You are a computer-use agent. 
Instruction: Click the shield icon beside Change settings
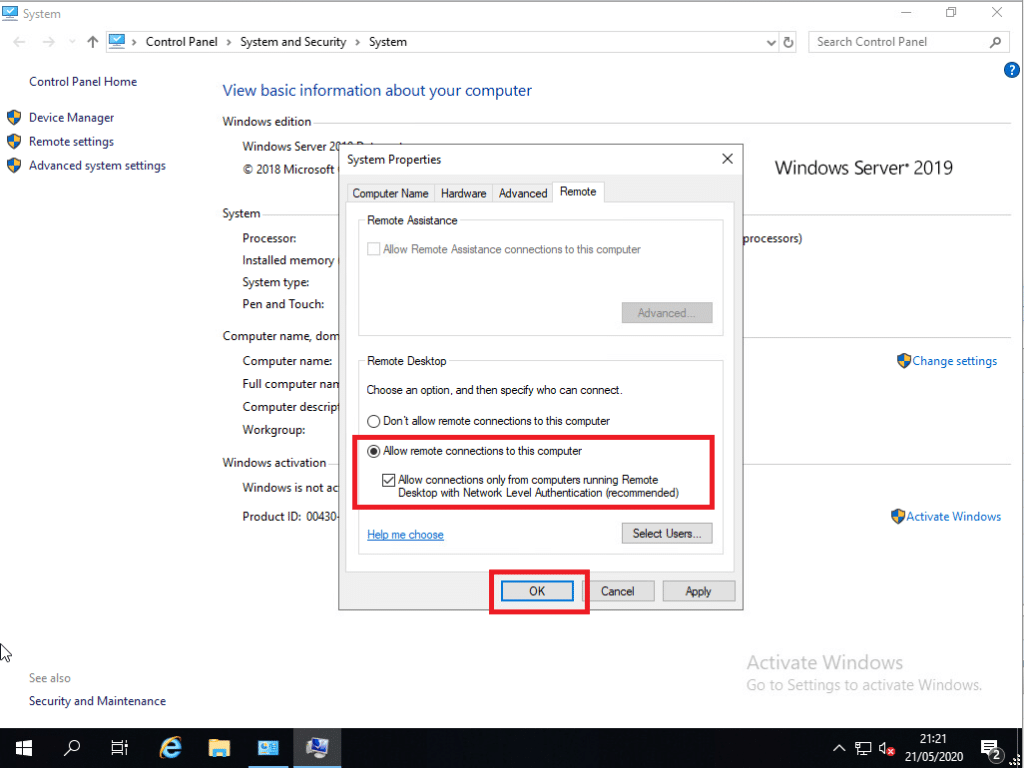[904, 361]
